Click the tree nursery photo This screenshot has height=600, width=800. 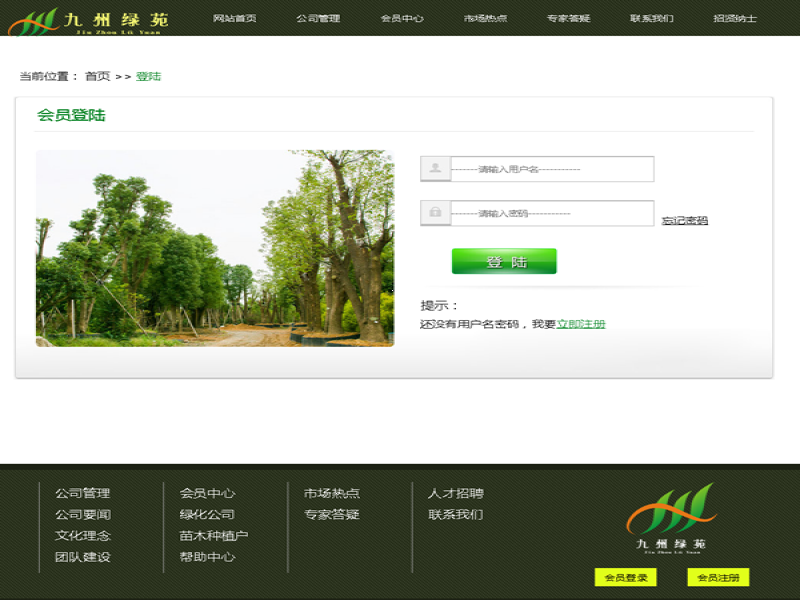215,248
